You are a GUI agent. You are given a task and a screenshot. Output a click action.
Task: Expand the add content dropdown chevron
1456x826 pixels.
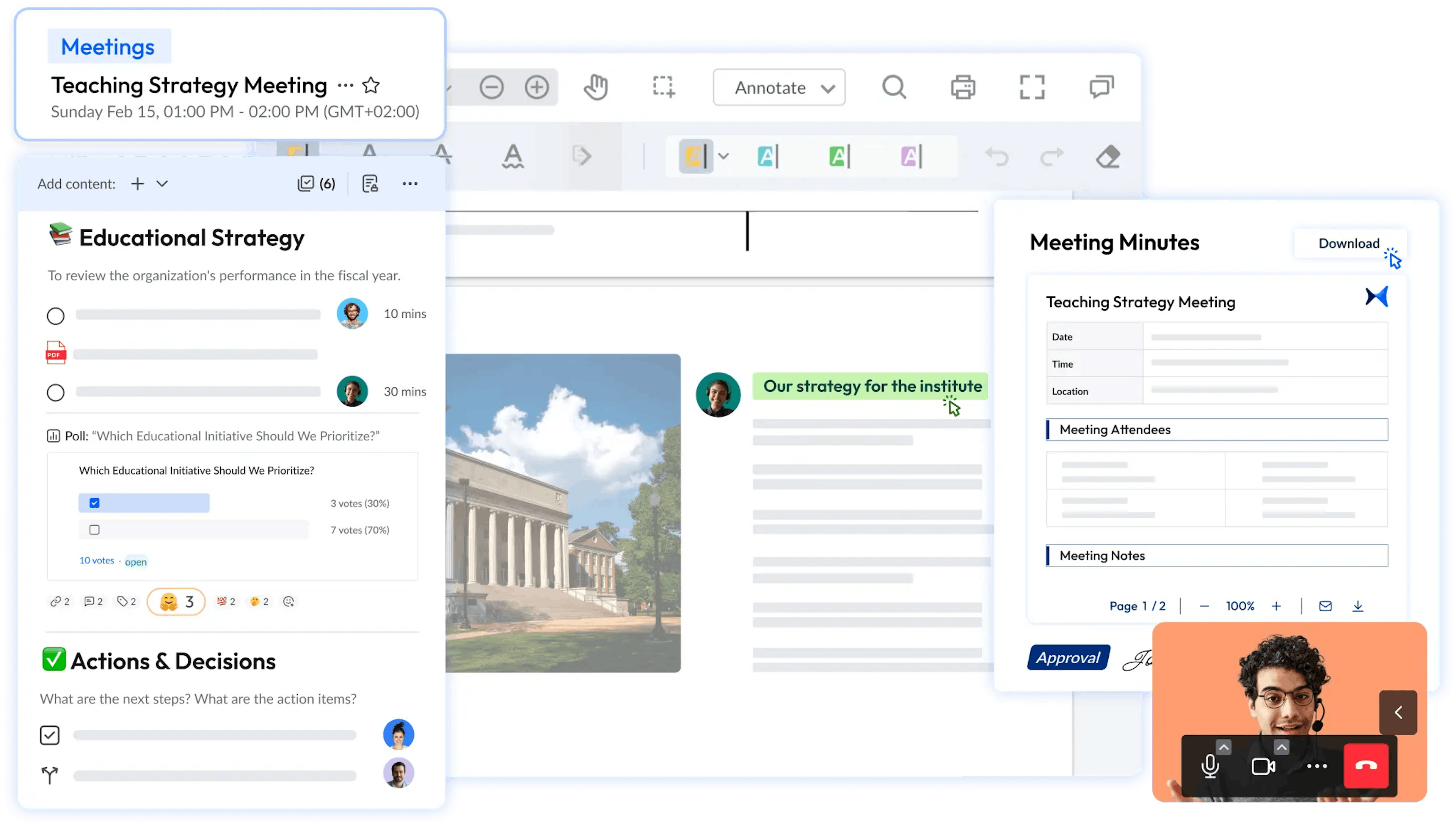(162, 183)
